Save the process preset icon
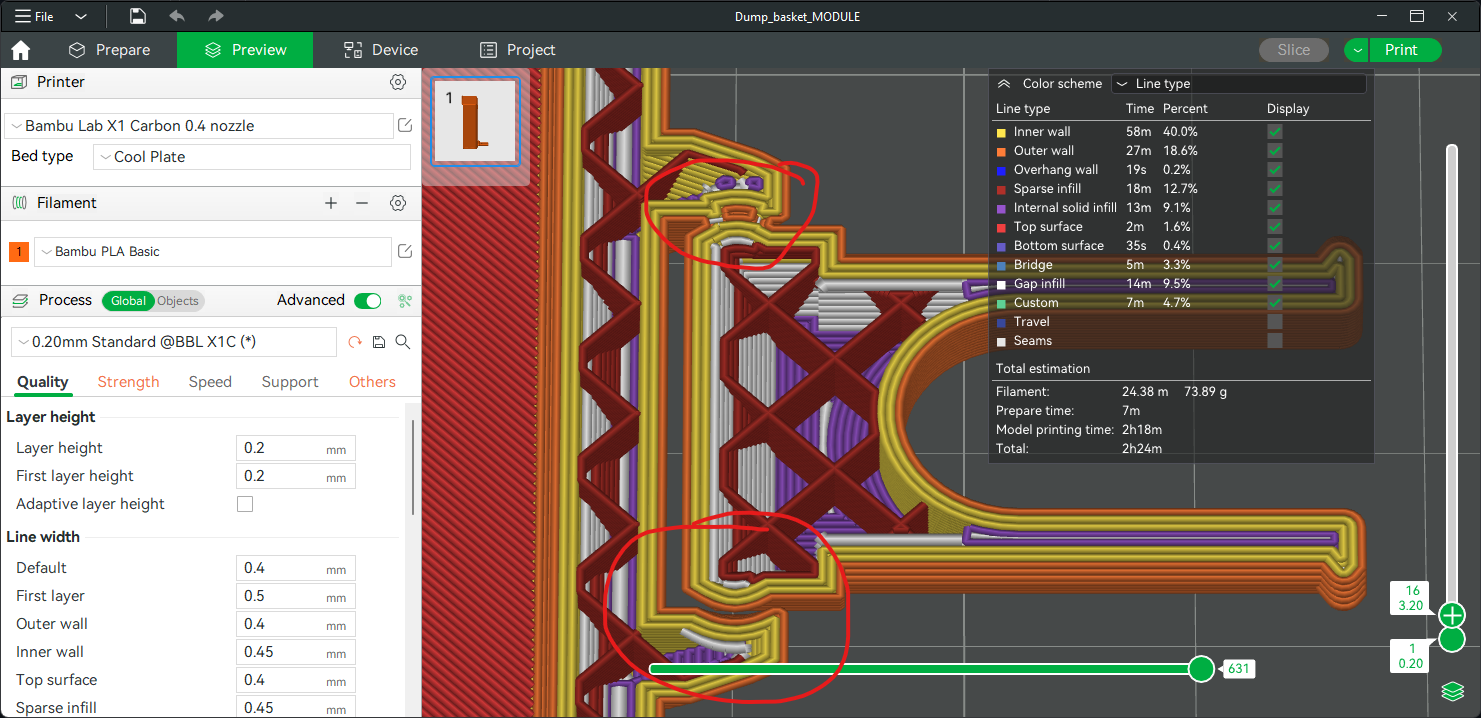This screenshot has width=1481, height=718. [379, 342]
